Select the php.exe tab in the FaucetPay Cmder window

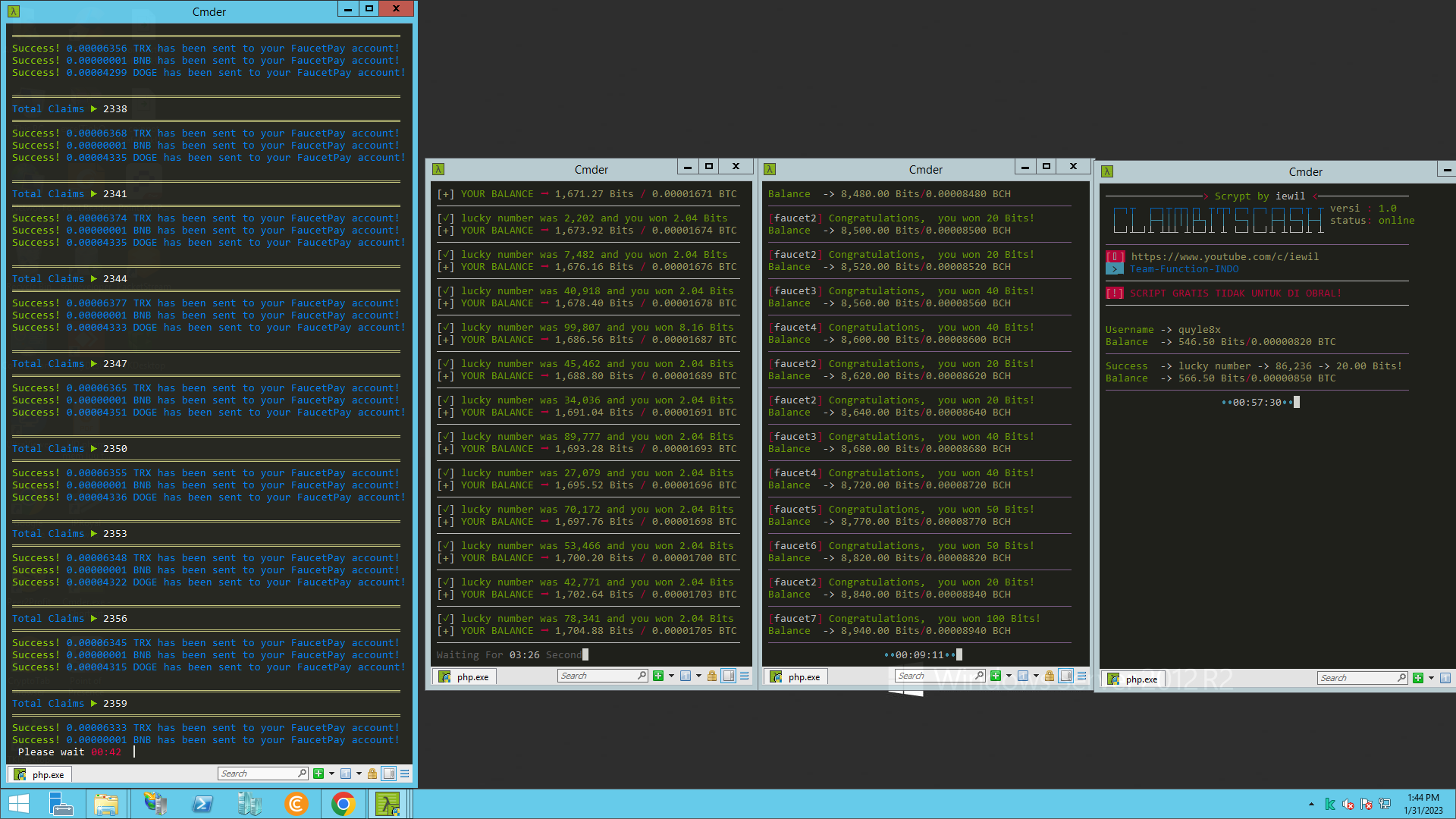point(40,774)
